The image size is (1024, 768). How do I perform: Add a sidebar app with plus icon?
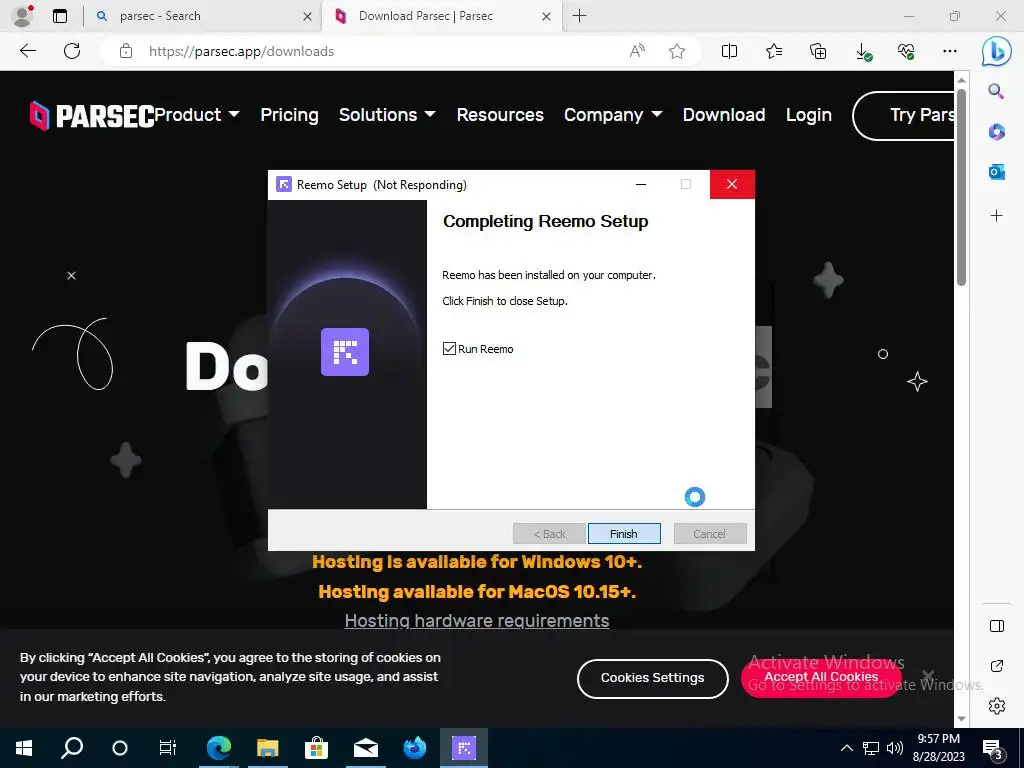coord(997,216)
